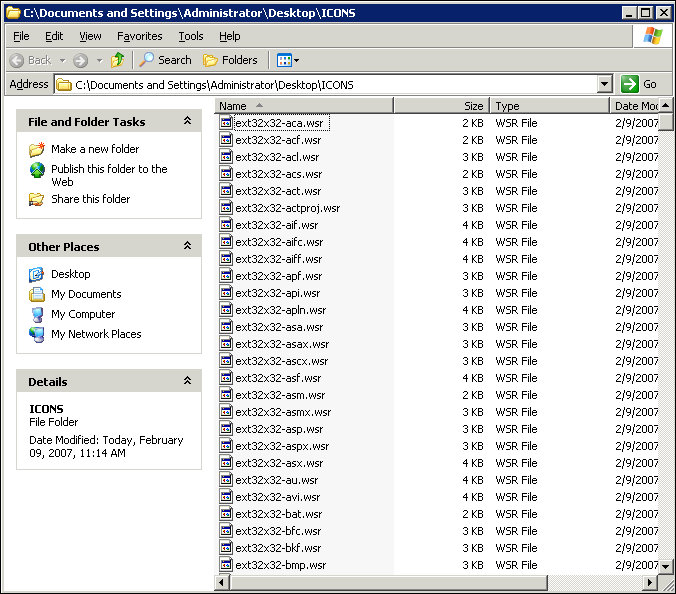Open the Edit menu
Image resolution: width=676 pixels, height=594 pixels.
[54, 36]
